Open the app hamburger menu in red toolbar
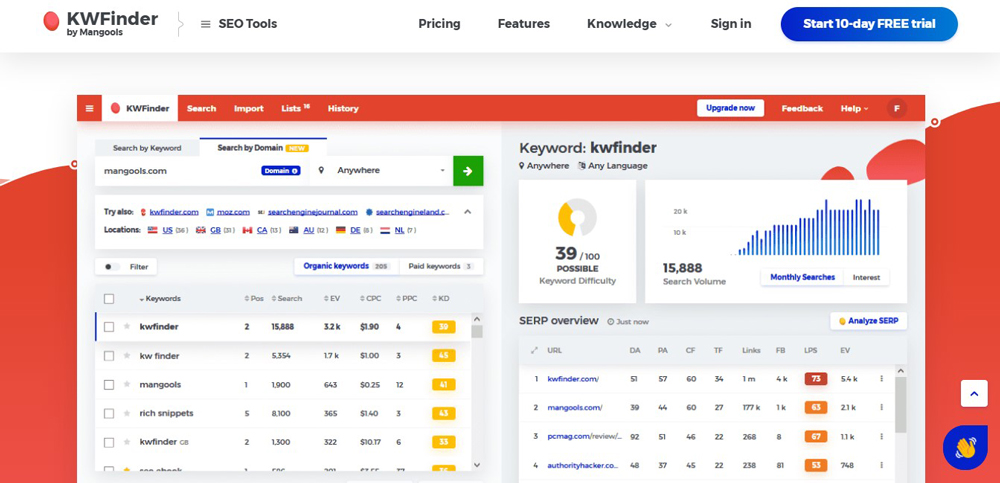The image size is (1000, 483). tap(89, 108)
